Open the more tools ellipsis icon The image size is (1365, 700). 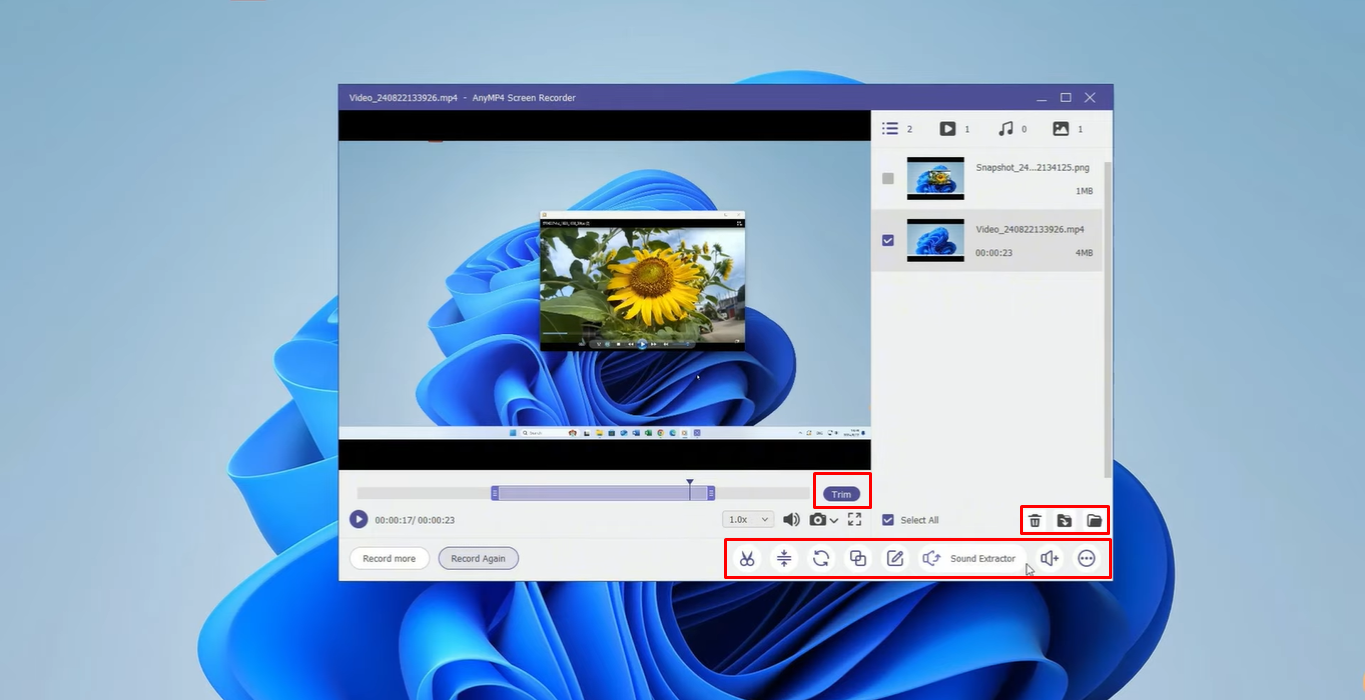[1086, 558]
